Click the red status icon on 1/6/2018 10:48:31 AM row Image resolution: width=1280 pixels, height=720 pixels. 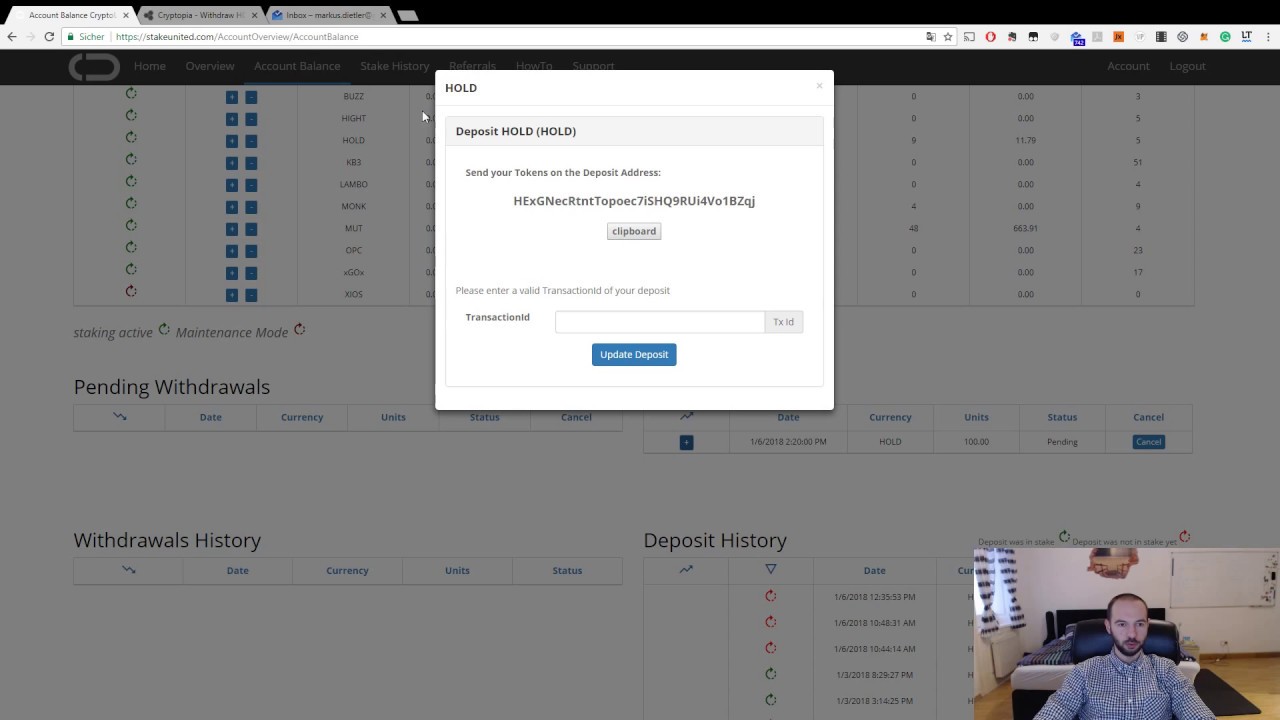click(770, 622)
